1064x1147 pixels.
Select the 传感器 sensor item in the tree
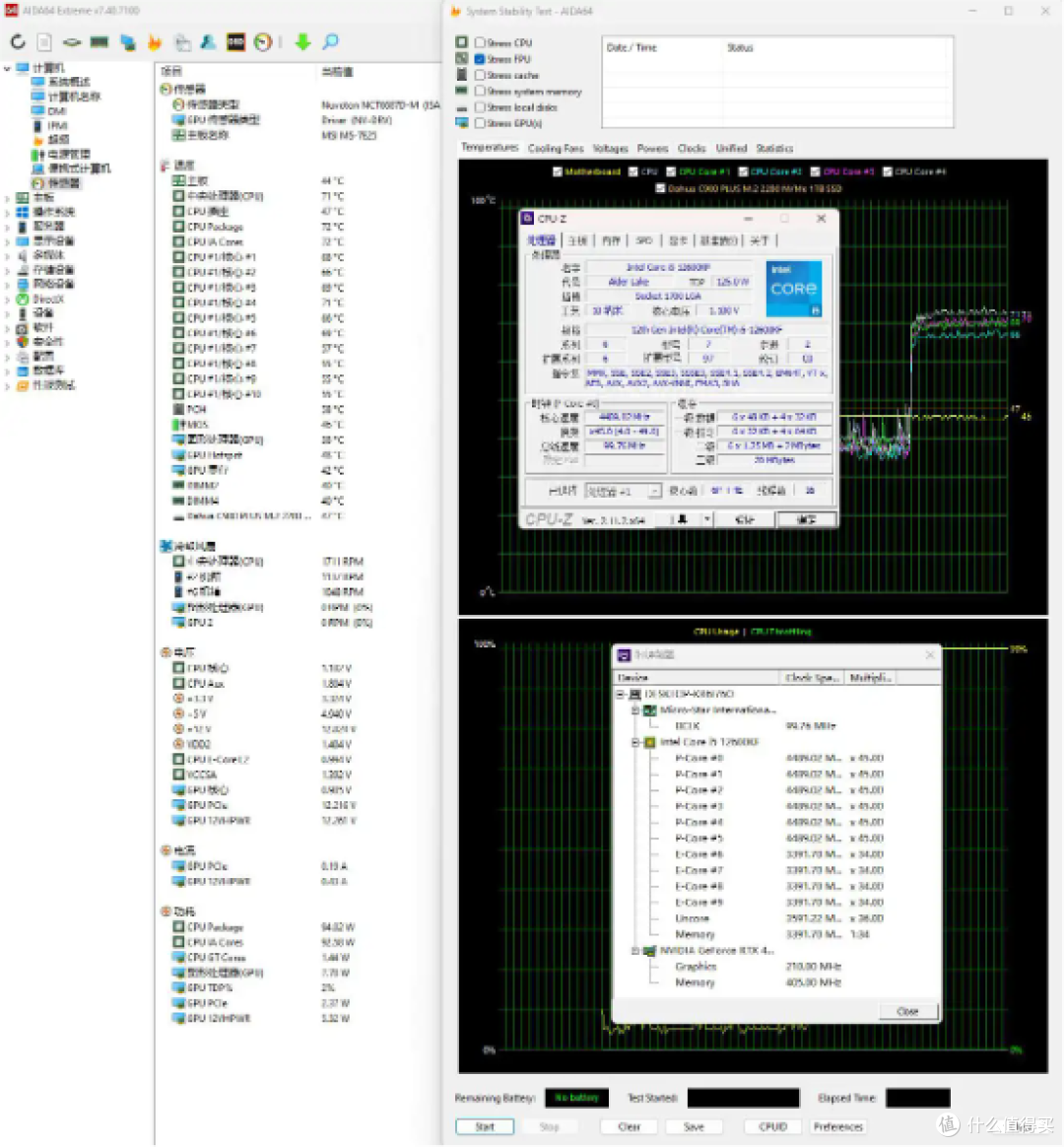pos(56,183)
